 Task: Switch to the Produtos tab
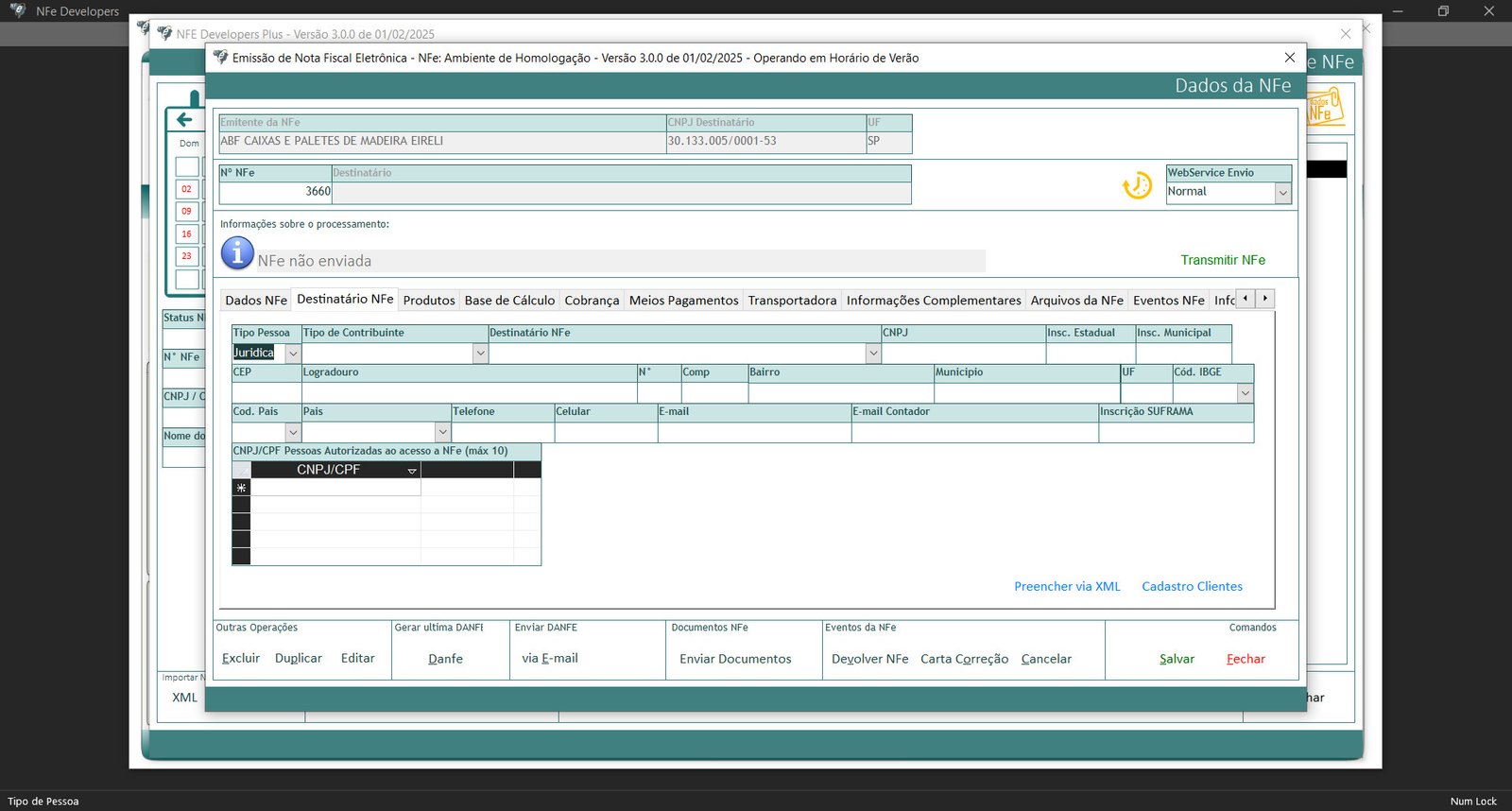[429, 301]
